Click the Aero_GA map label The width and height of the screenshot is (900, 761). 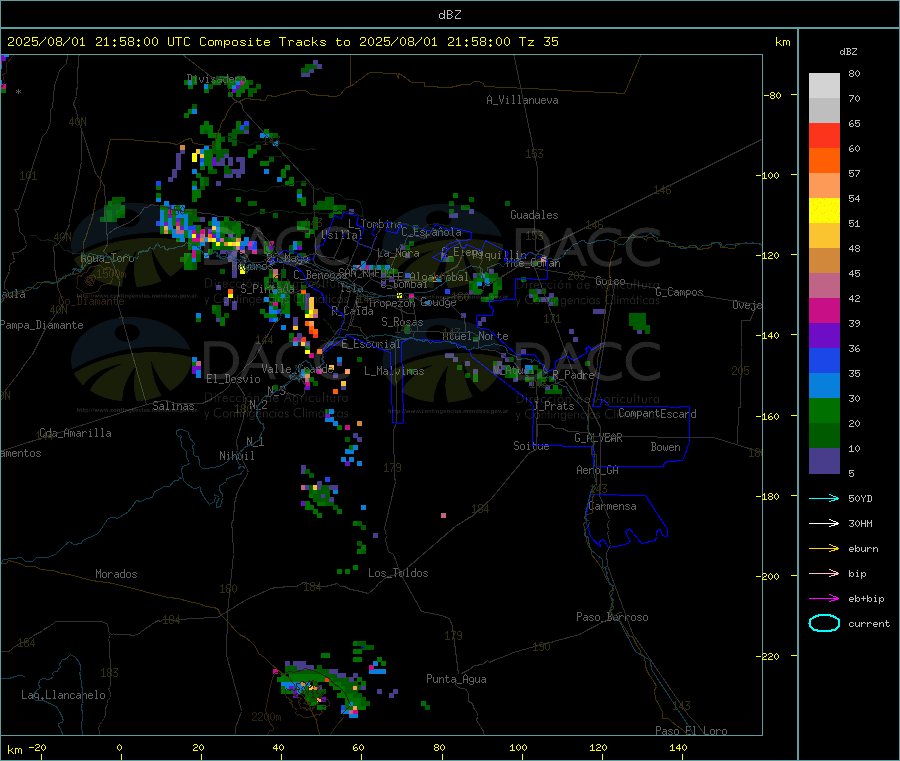tap(597, 470)
